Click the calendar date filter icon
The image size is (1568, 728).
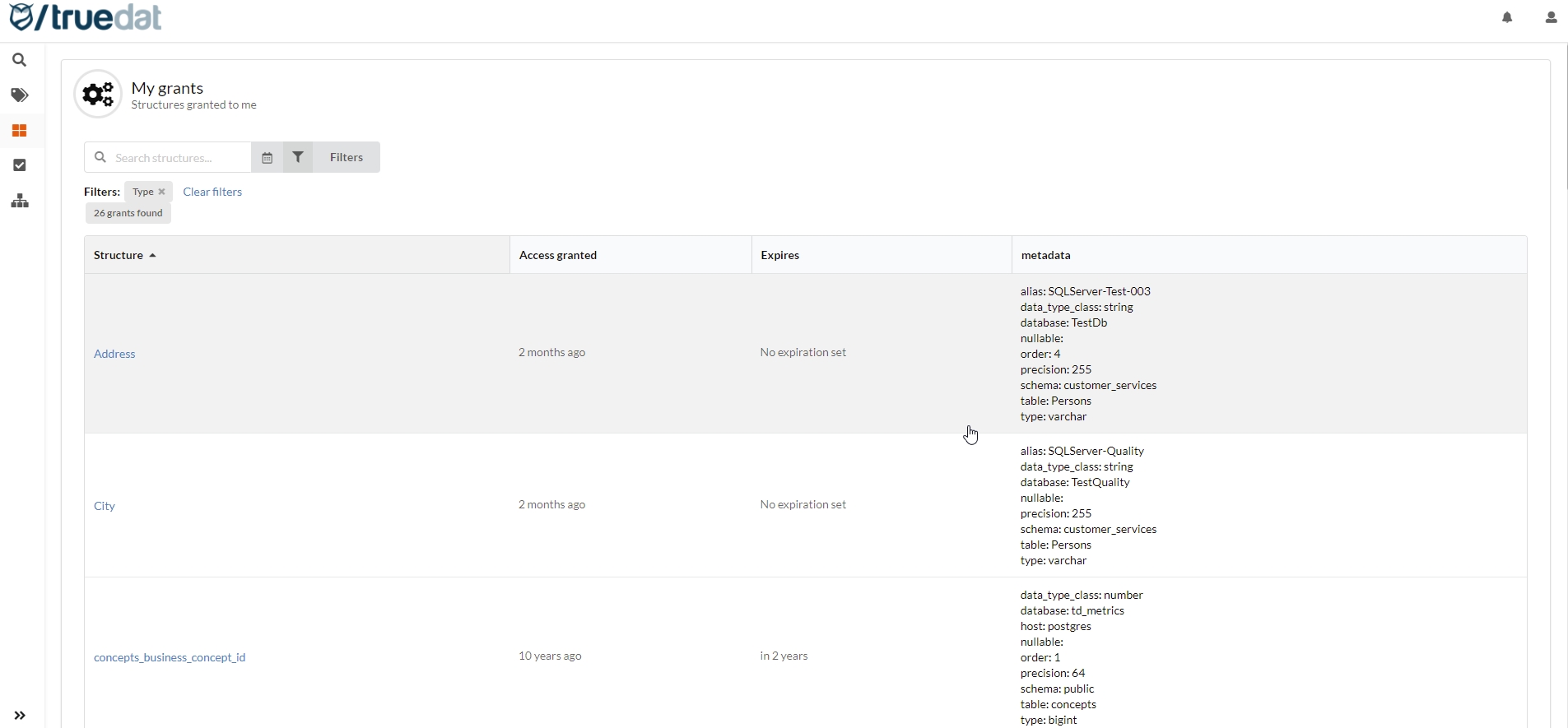click(268, 158)
